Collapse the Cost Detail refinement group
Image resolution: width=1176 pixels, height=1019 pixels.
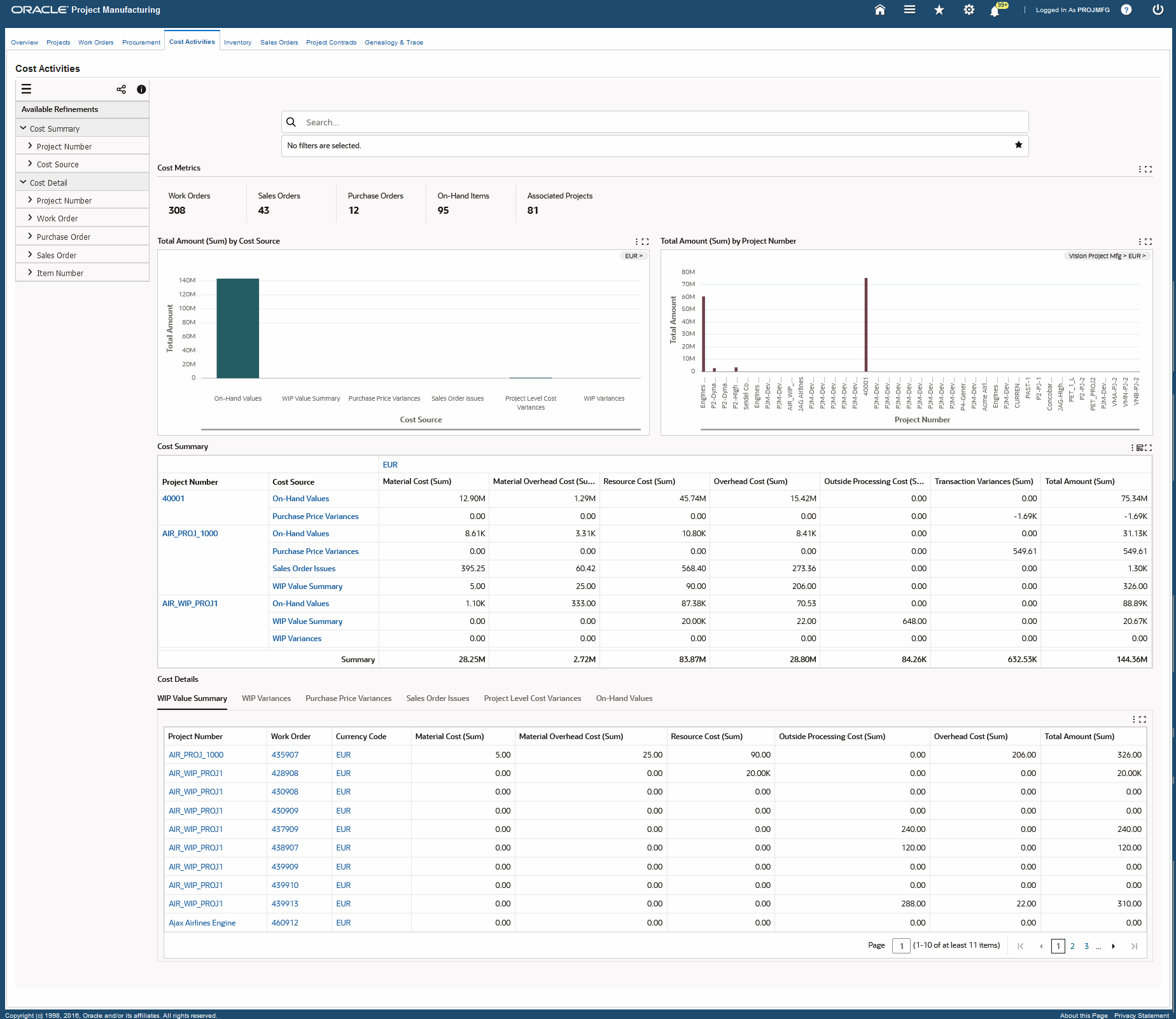click(24, 183)
